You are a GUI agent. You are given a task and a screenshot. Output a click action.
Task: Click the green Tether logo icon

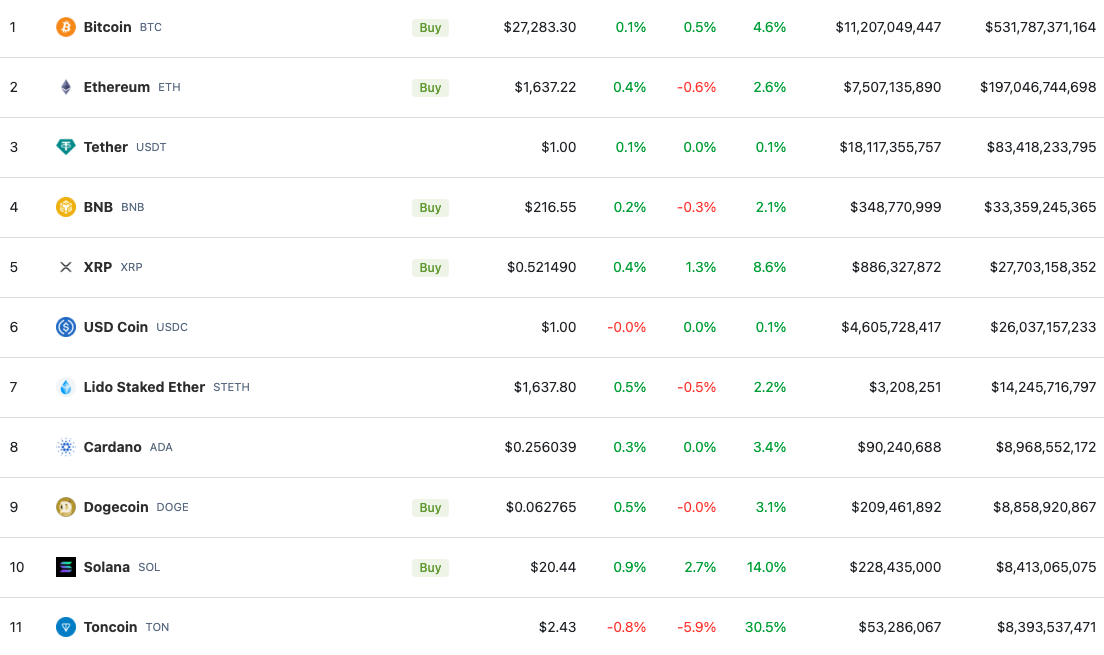click(x=65, y=147)
